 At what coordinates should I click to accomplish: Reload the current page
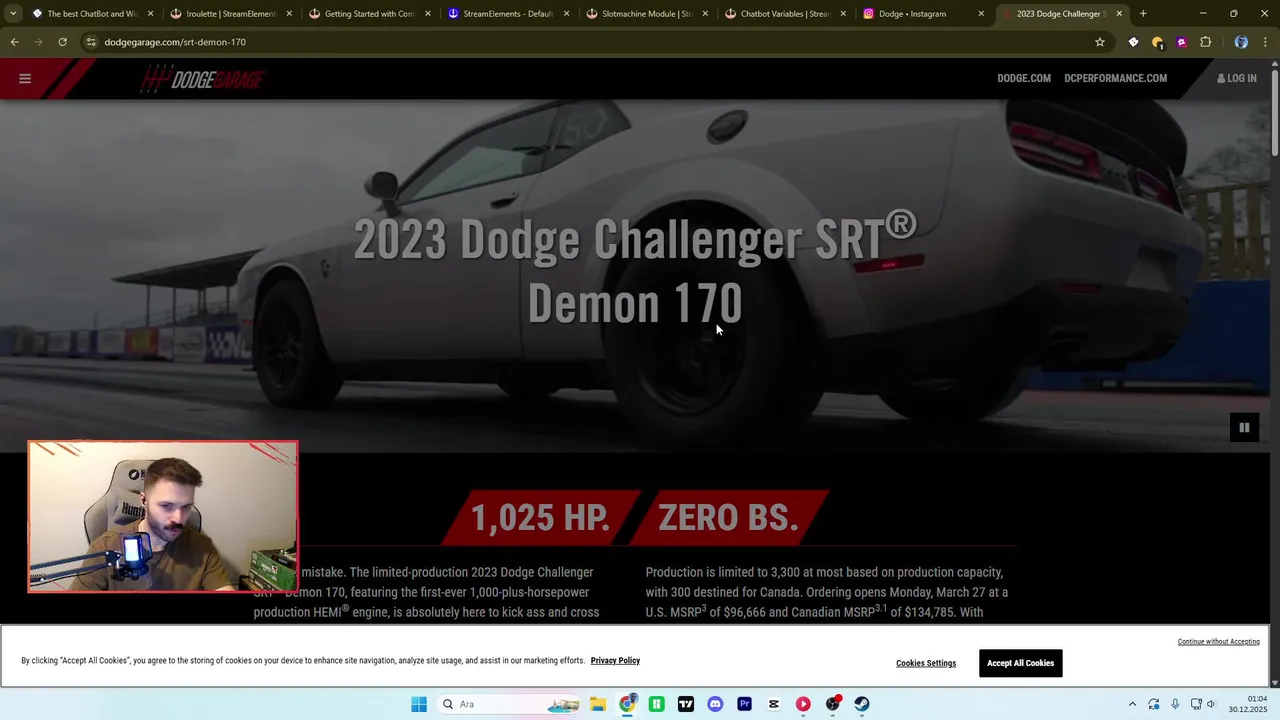coord(62,42)
